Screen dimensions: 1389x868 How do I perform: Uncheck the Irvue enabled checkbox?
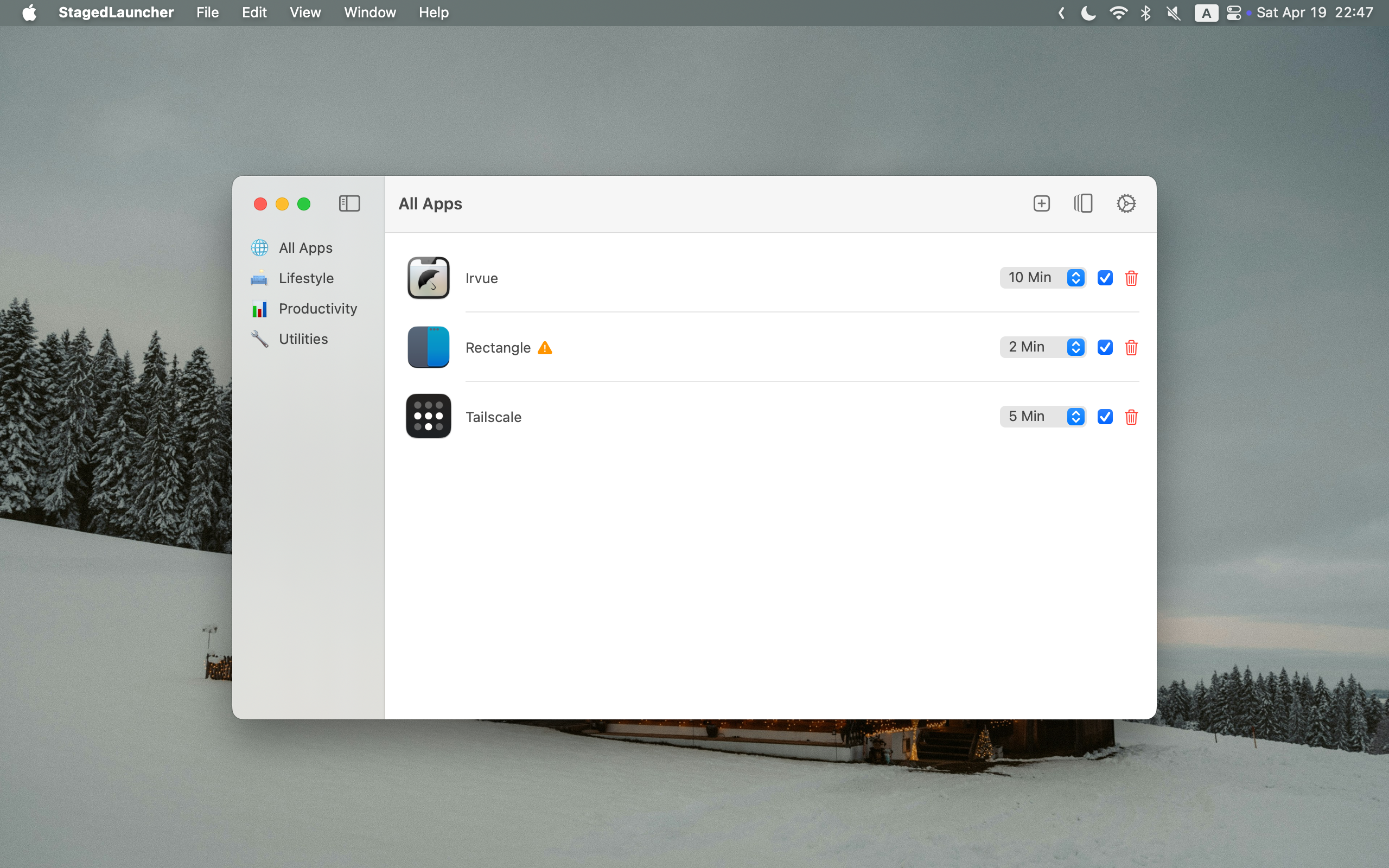pos(1104,278)
